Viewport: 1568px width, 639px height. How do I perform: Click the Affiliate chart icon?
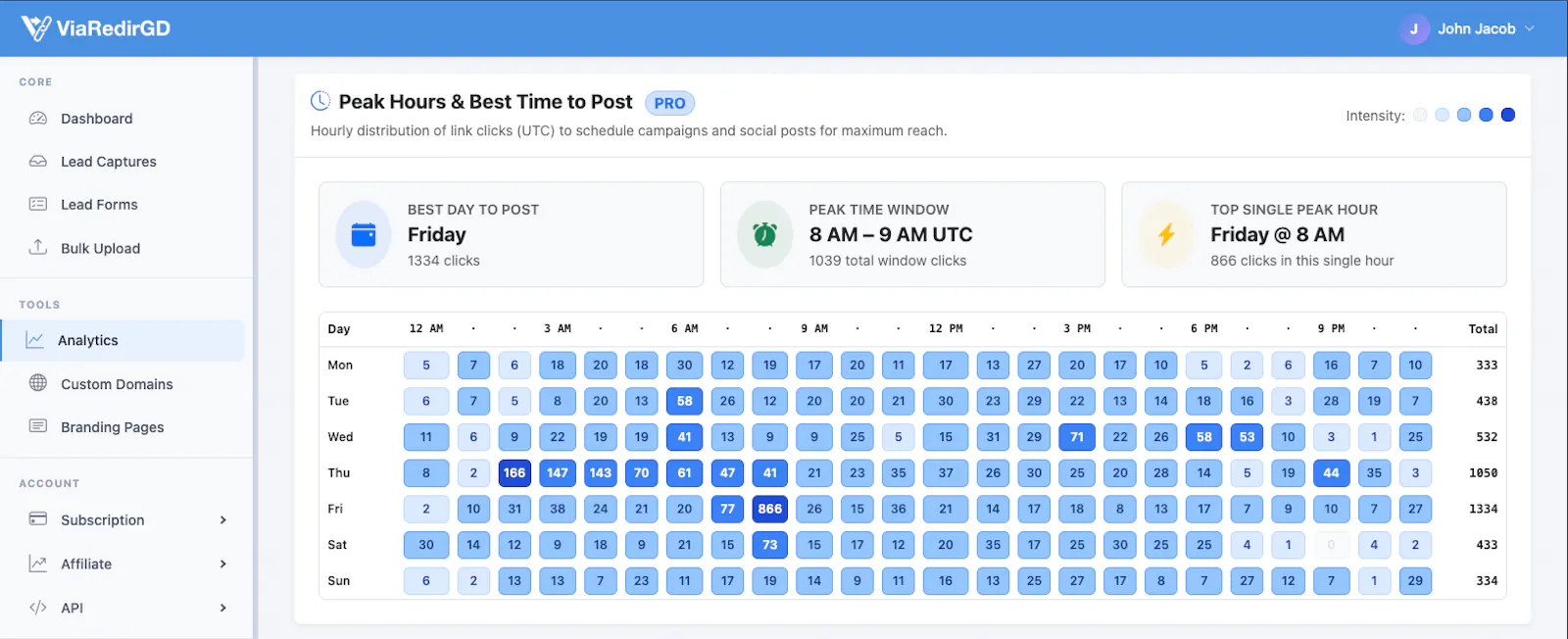tap(38, 564)
